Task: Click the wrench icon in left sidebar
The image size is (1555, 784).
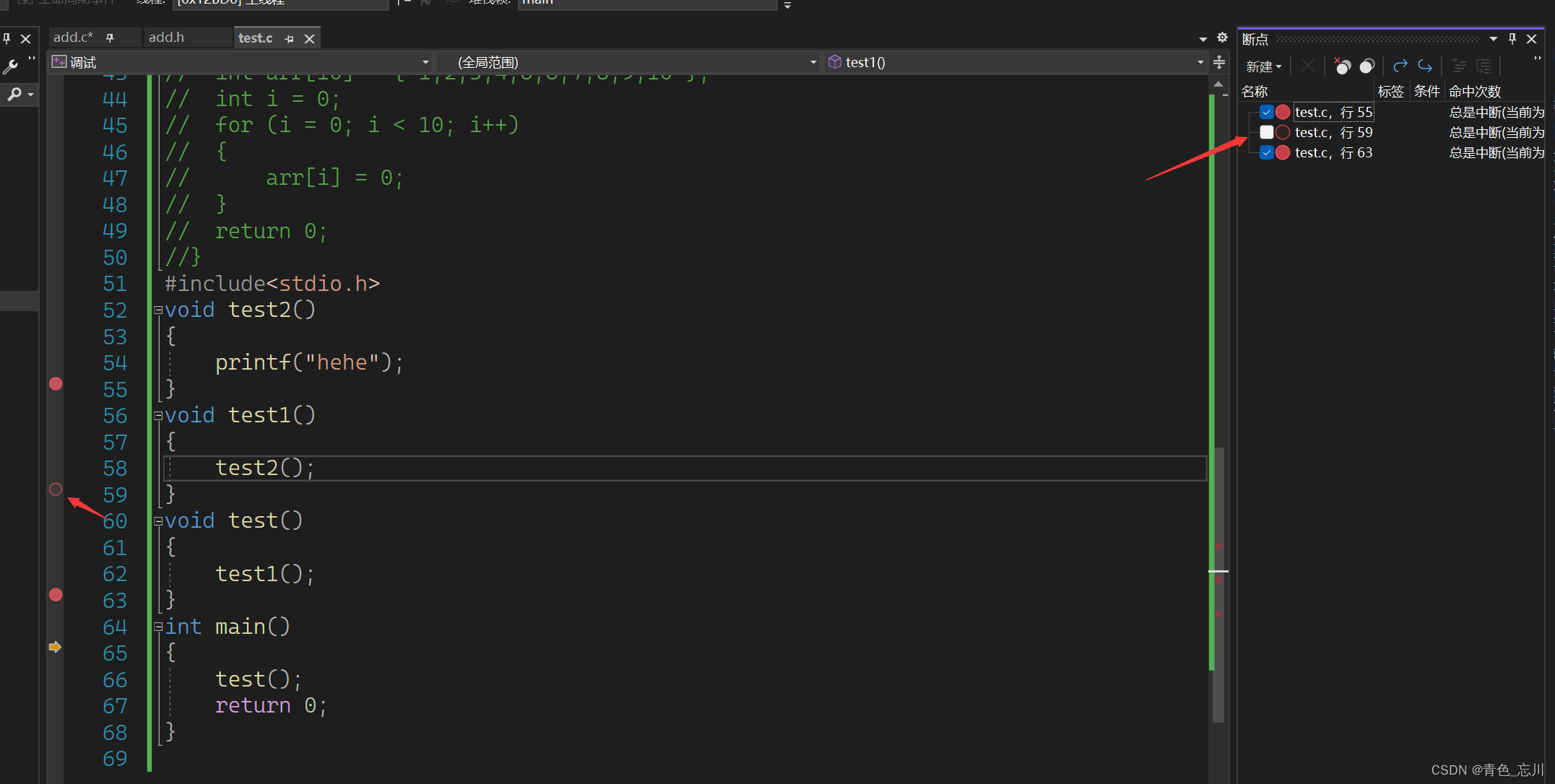Action: pyautogui.click(x=11, y=68)
